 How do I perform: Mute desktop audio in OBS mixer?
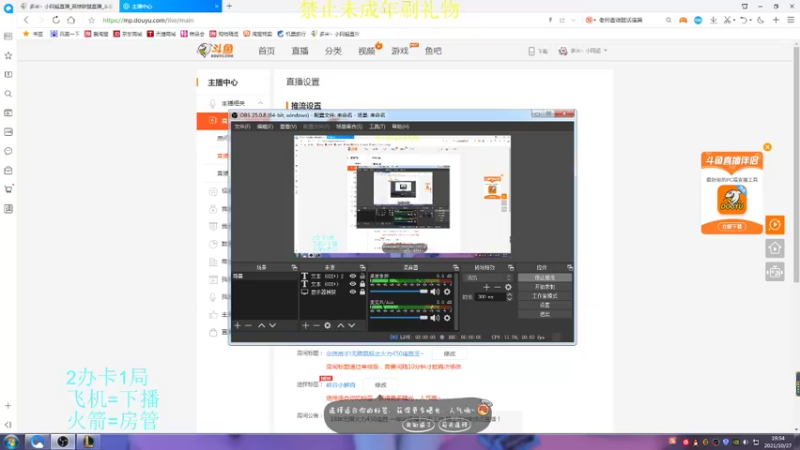(x=435, y=292)
